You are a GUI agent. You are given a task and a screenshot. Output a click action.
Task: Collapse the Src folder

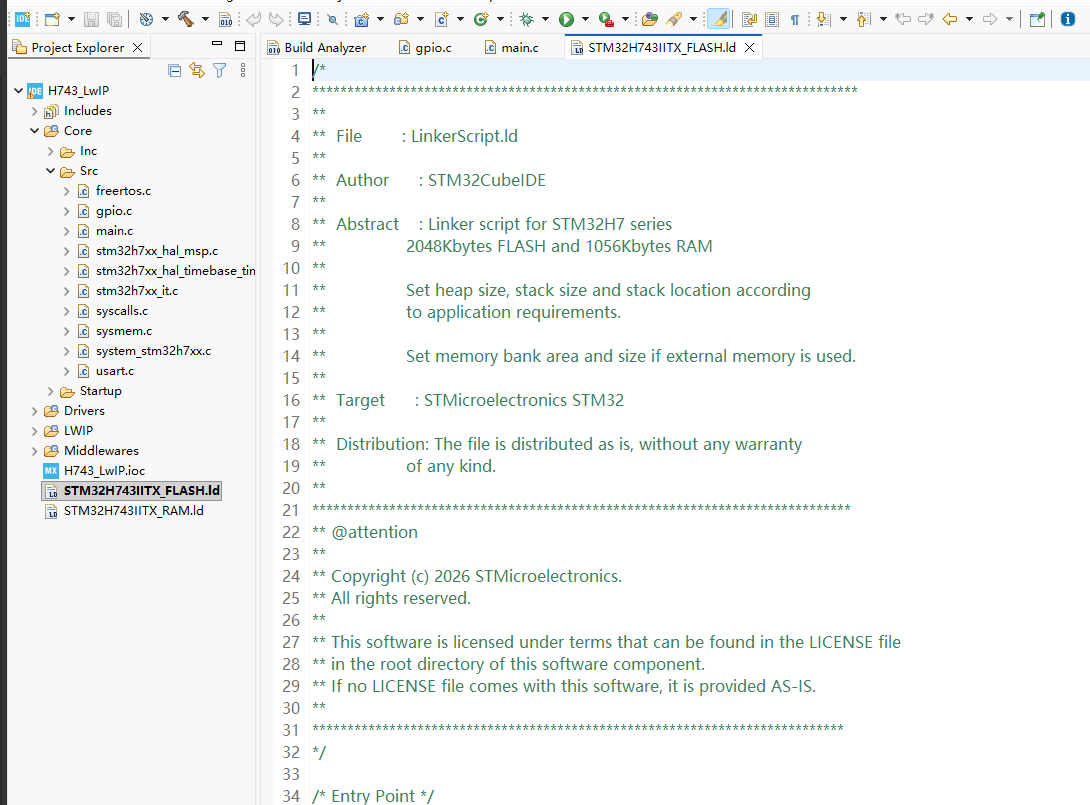tap(50, 171)
